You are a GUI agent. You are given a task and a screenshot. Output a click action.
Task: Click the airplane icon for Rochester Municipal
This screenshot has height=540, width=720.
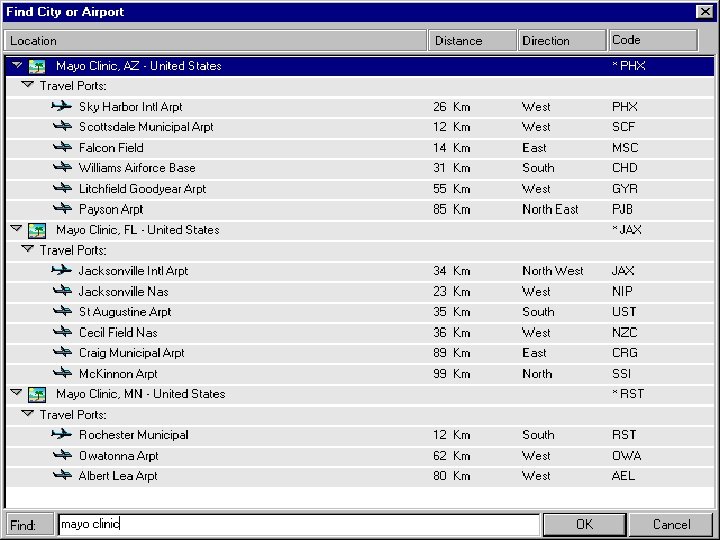(x=62, y=434)
